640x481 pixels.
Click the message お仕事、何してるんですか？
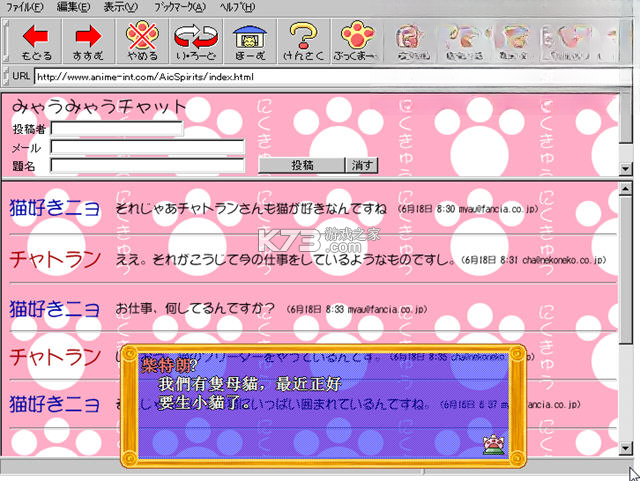[x=195, y=309]
